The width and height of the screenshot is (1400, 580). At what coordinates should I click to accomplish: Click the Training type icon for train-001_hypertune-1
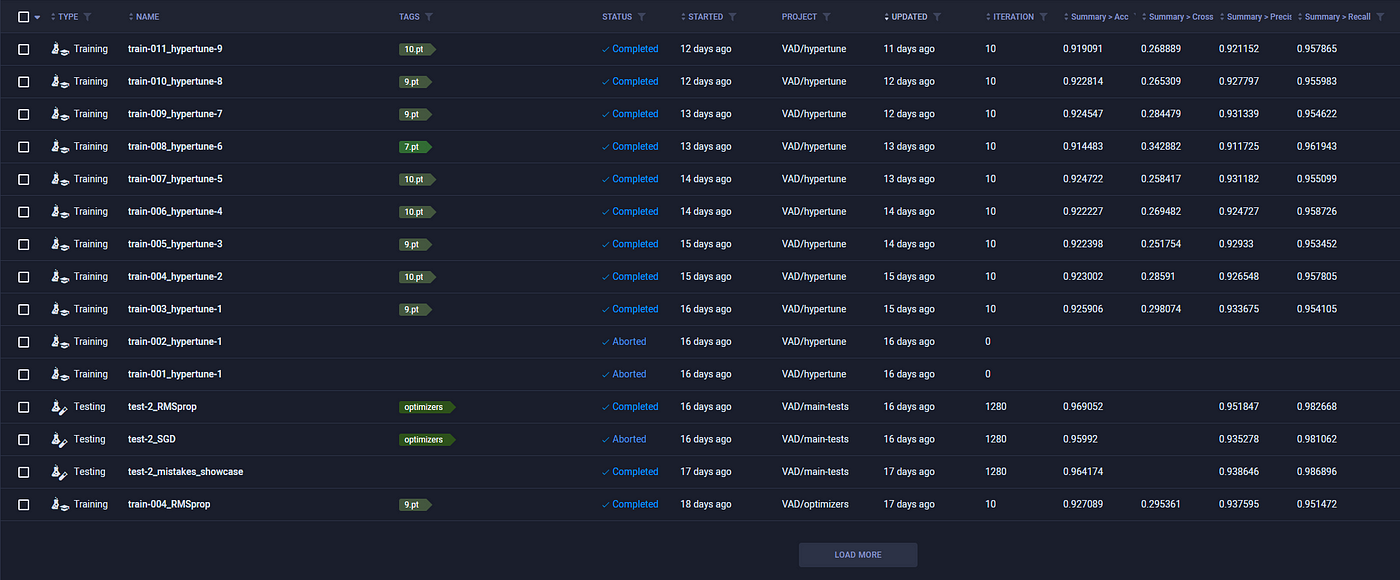(60, 374)
